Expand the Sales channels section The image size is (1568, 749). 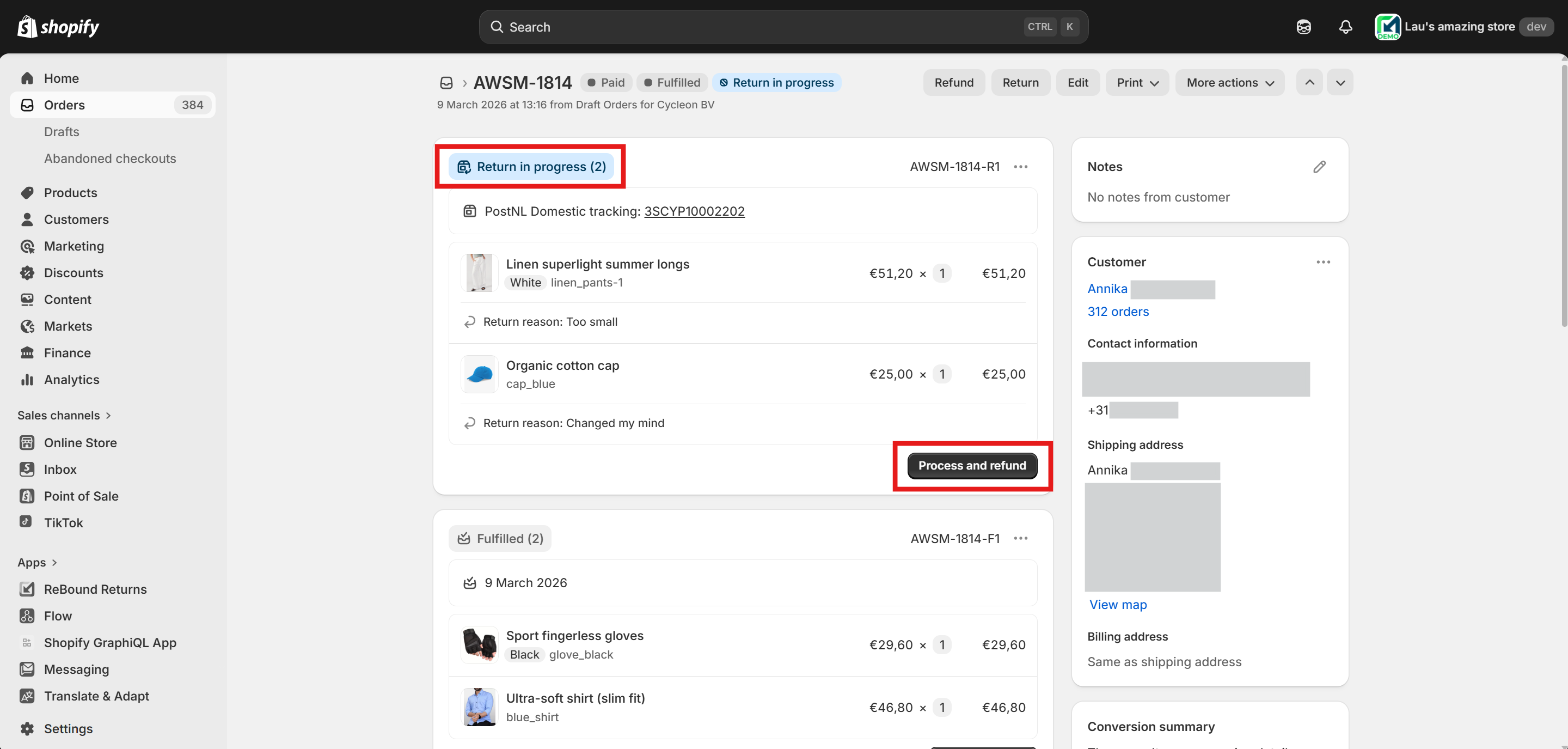[64, 415]
